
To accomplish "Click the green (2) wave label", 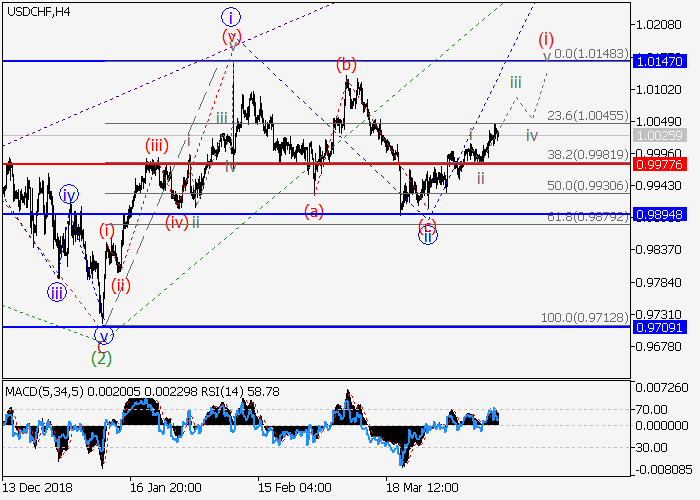I will 102,356.
